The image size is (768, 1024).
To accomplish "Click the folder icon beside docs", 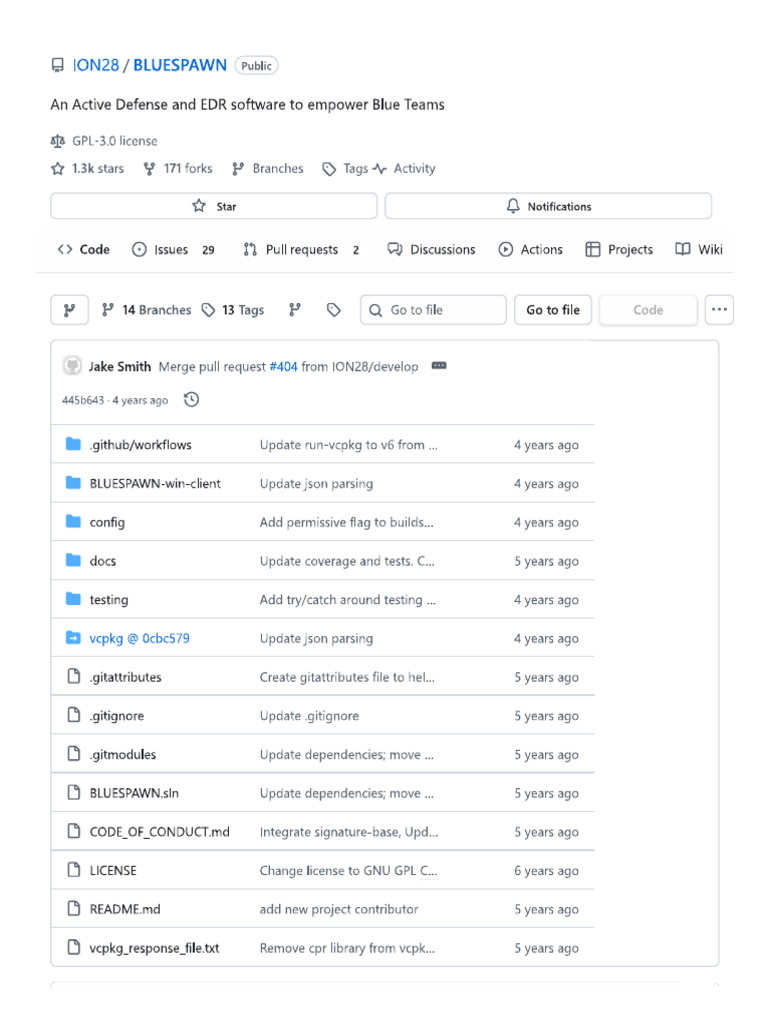I will (73, 560).
